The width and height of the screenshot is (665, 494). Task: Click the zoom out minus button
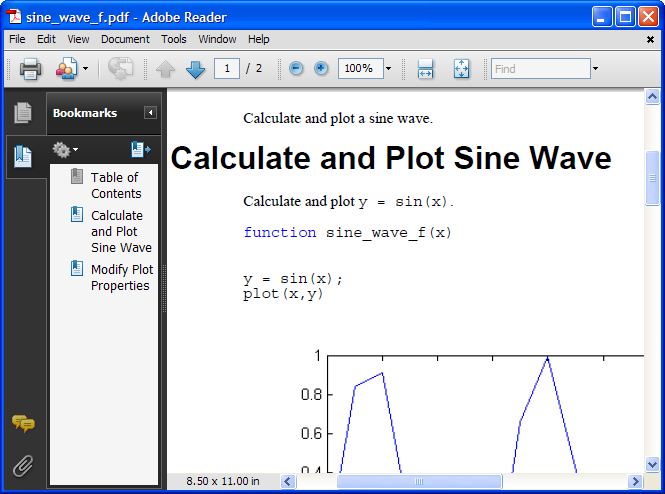pos(296,69)
